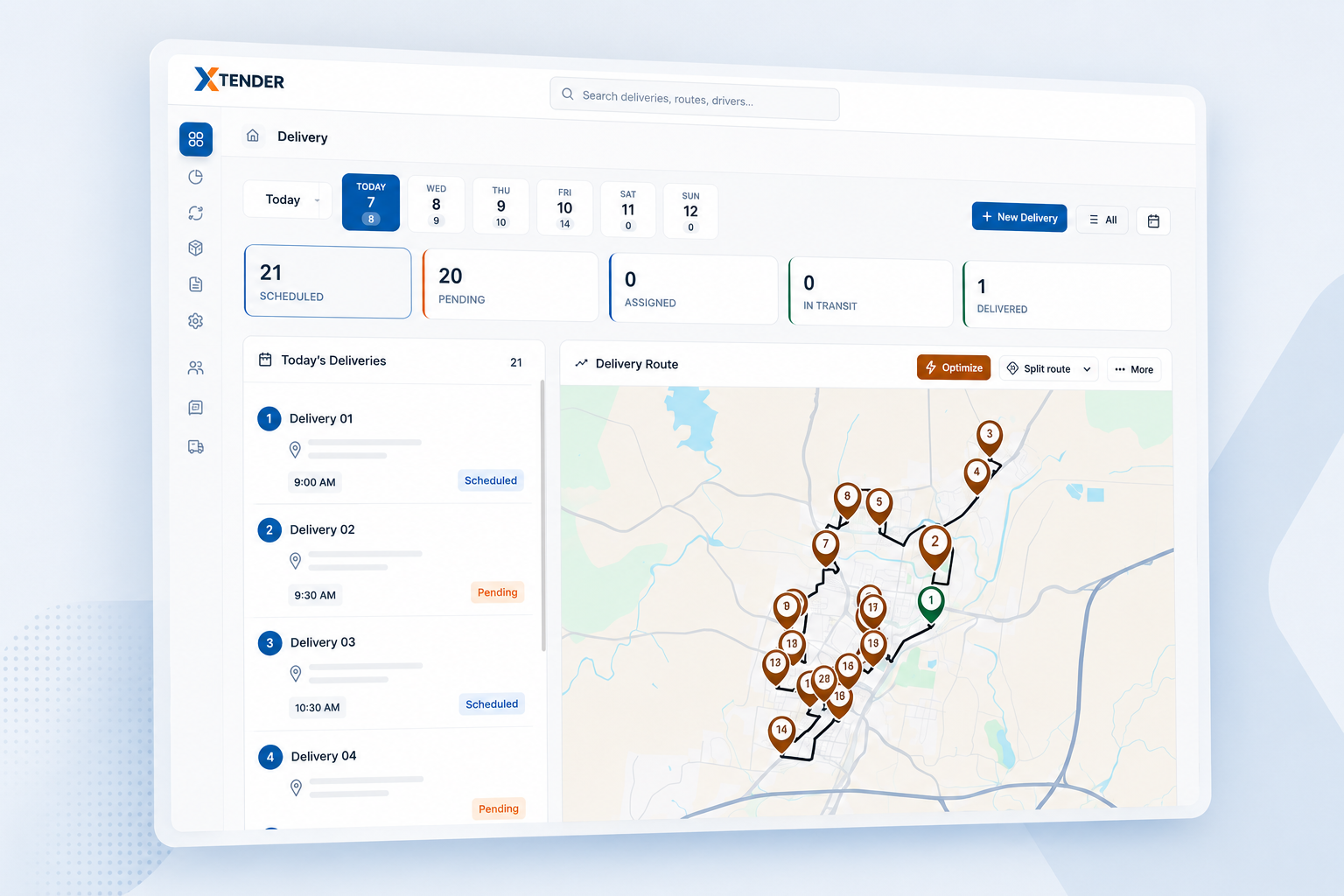Click the location pin under Delivery 01

tap(295, 450)
